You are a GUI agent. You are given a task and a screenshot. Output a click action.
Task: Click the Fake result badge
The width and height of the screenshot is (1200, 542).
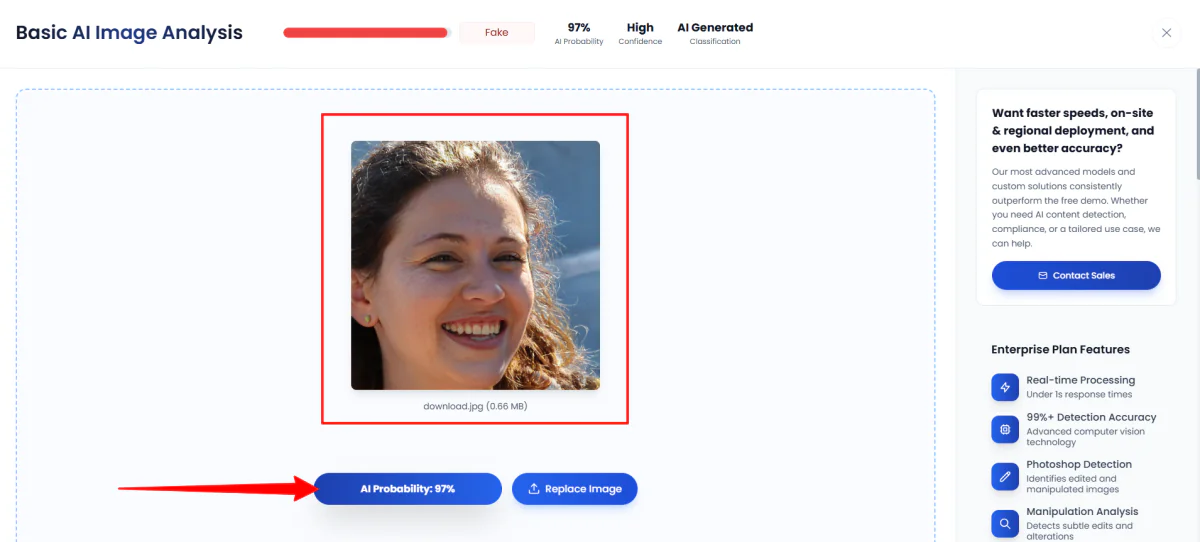click(x=496, y=33)
